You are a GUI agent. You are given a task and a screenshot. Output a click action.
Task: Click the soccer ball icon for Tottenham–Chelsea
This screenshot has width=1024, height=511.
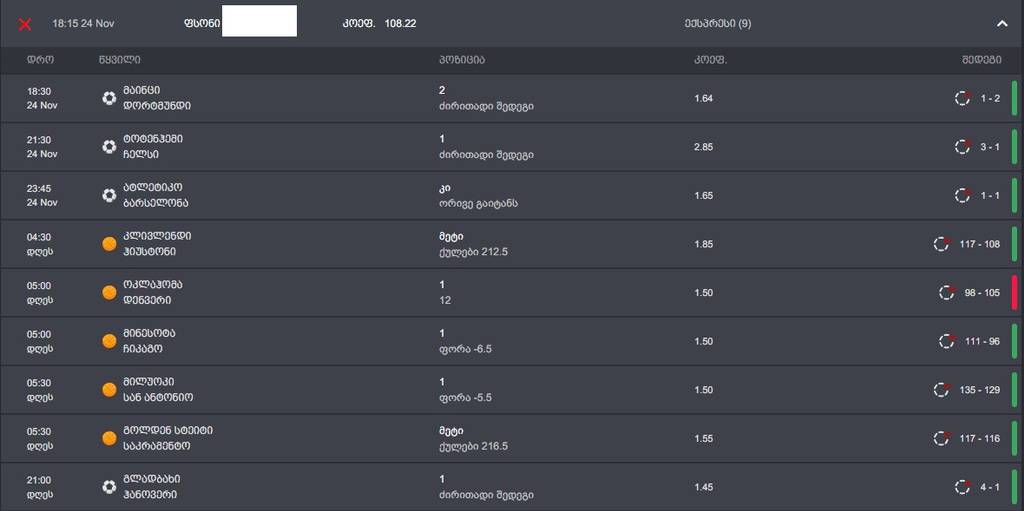point(109,146)
